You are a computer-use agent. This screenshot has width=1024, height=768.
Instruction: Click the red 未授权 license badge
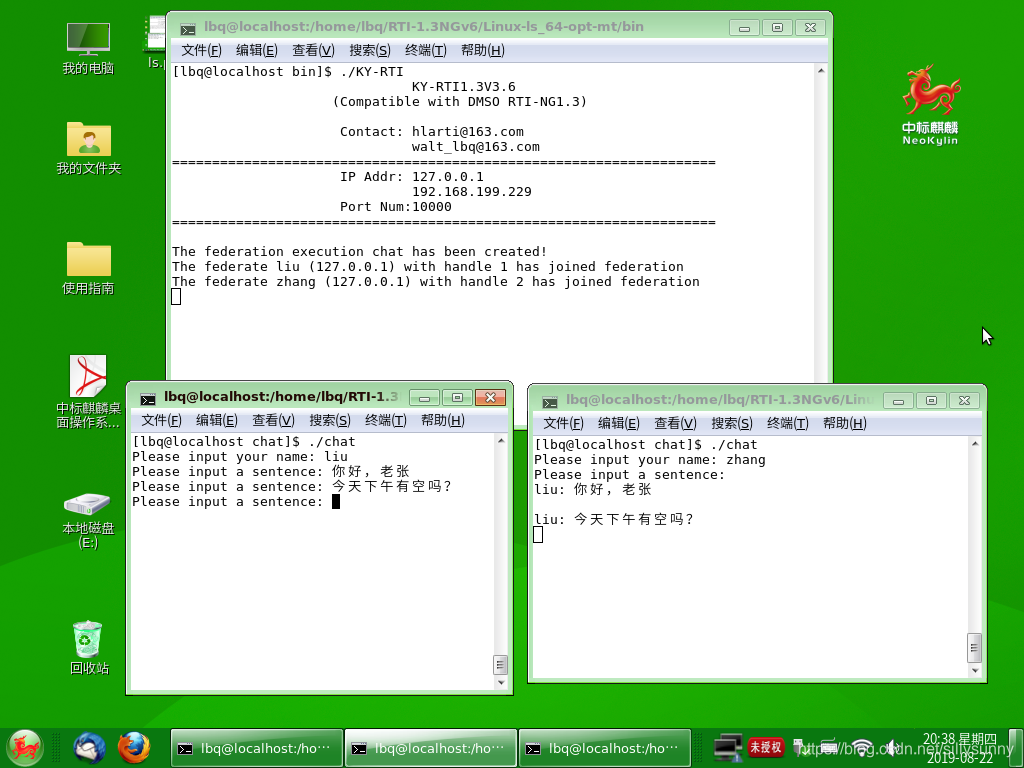coord(765,747)
